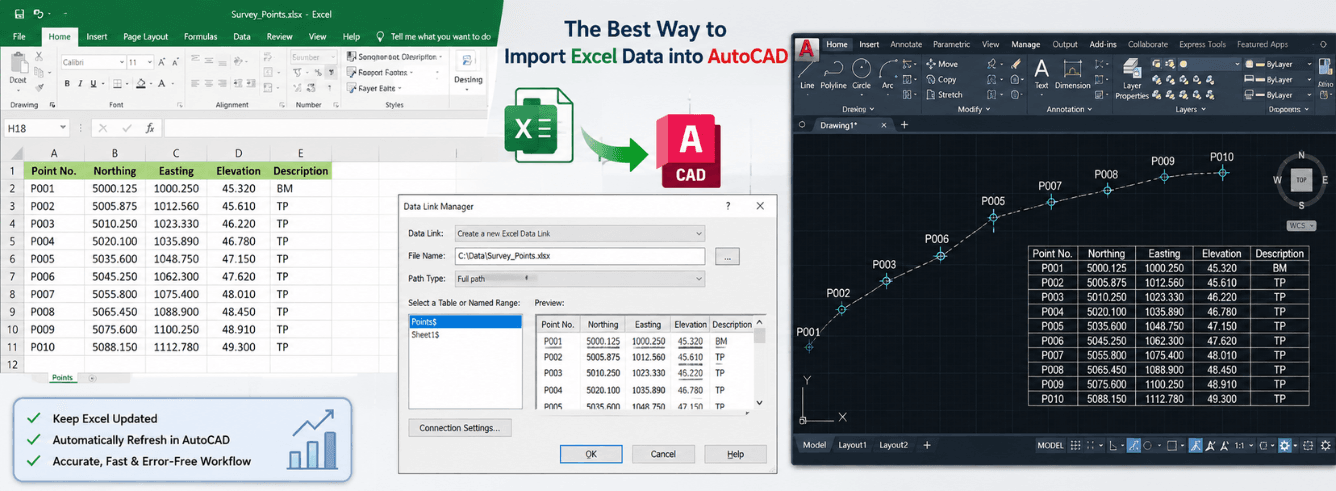This screenshot has width=1336, height=491.
Task: Open the Excel File menu
Action: pyautogui.click(x=19, y=37)
